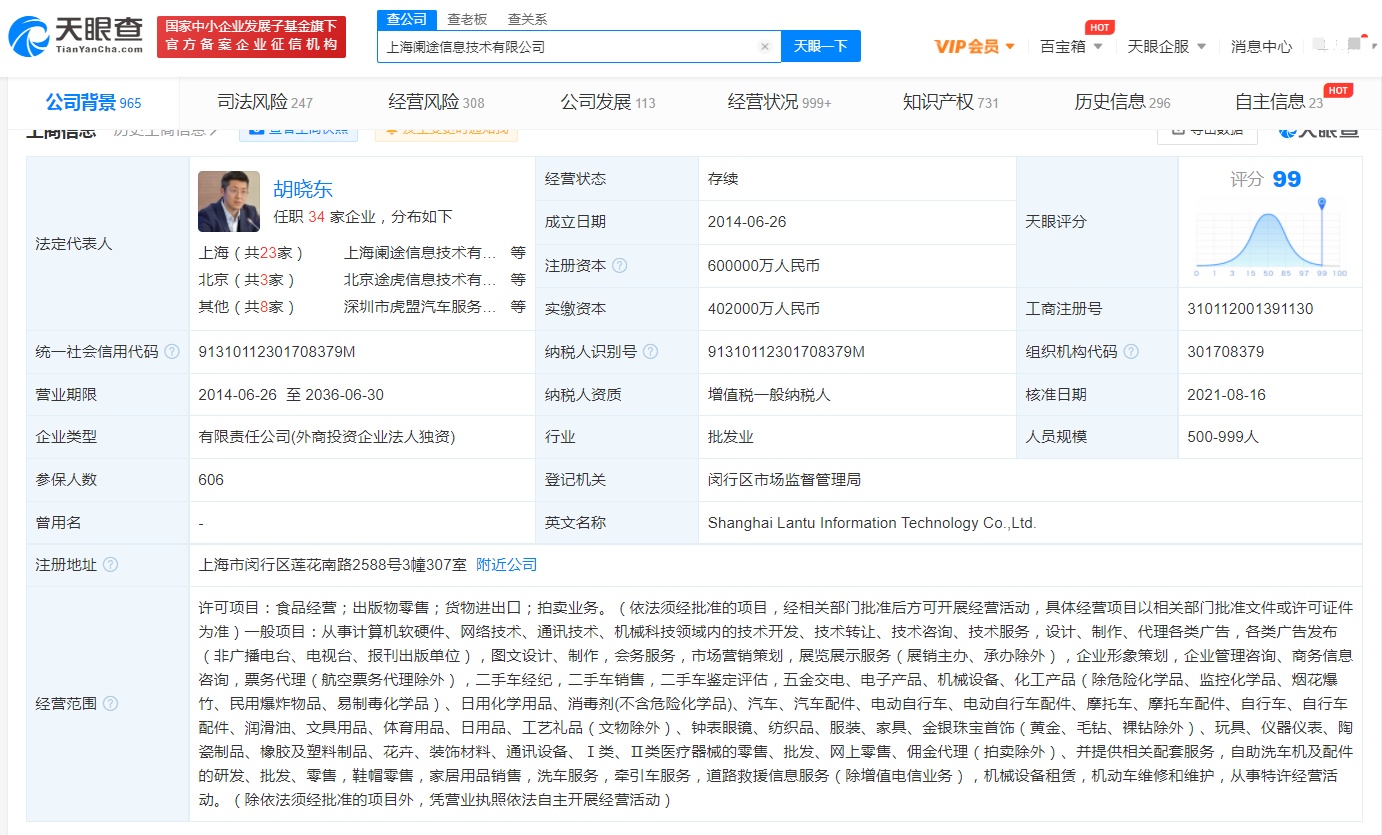Viewport: 1382px width, 835px height.
Task: Click registered capital 600000万人民币
Action: [763, 266]
